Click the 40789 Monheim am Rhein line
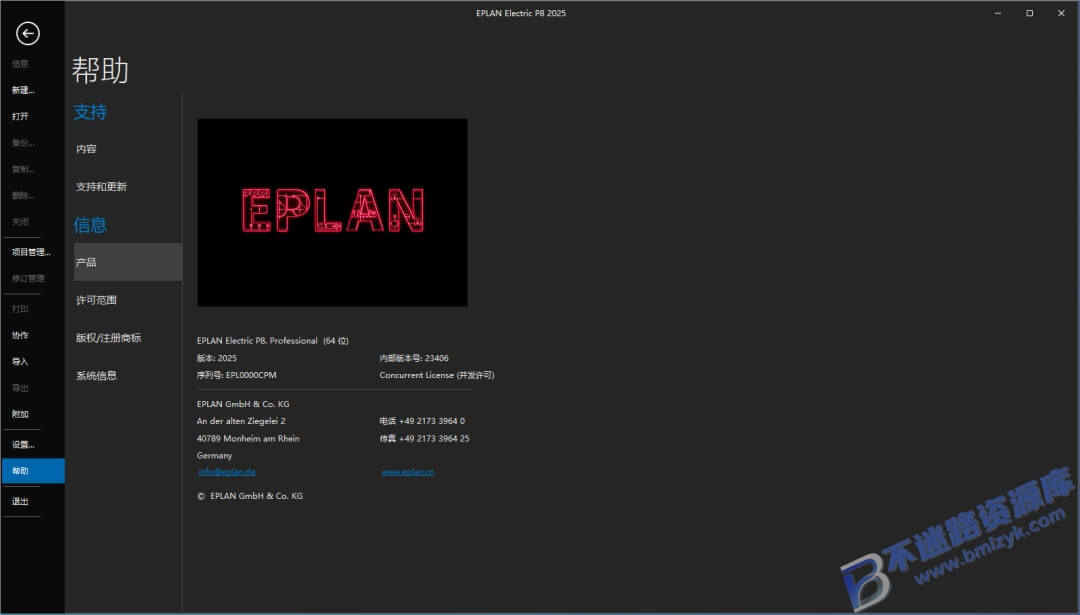 (x=248, y=439)
